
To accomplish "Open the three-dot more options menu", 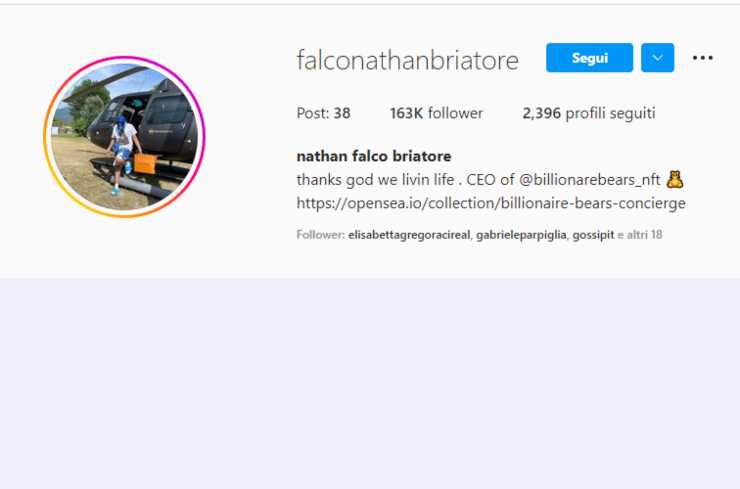I will 702,58.
